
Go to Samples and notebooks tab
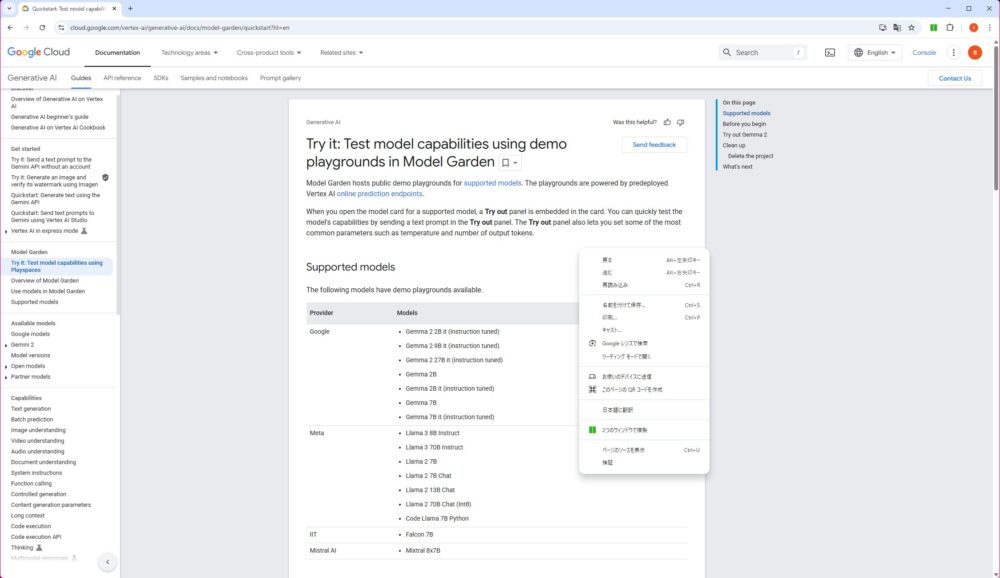214,78
